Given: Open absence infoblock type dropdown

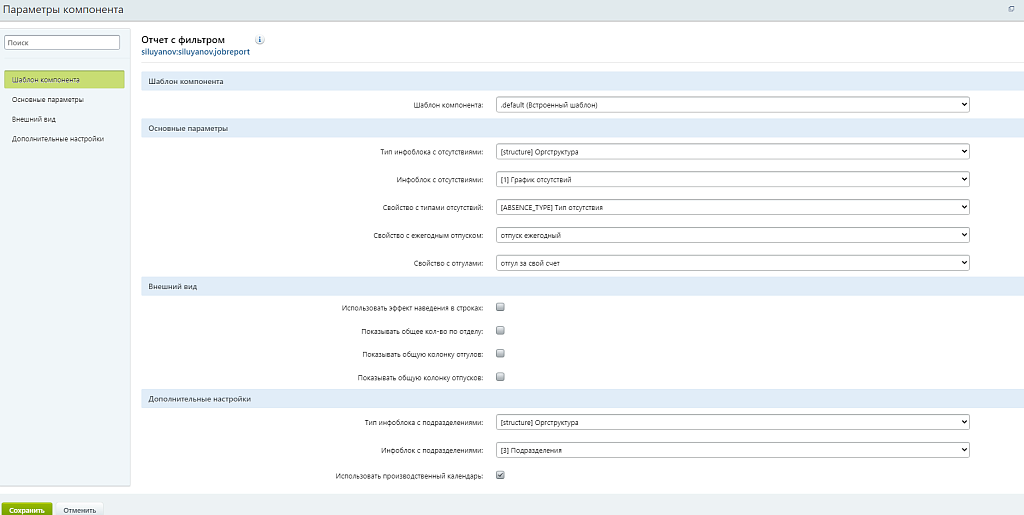Looking at the screenshot, I should coord(732,152).
